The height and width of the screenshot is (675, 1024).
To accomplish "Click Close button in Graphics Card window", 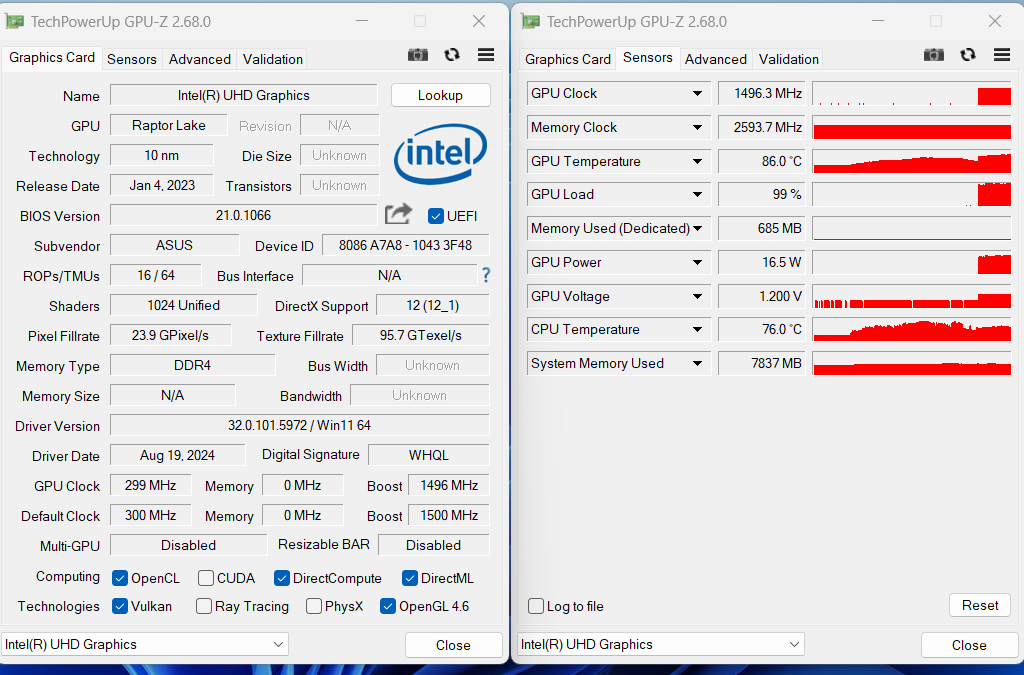I will point(453,645).
